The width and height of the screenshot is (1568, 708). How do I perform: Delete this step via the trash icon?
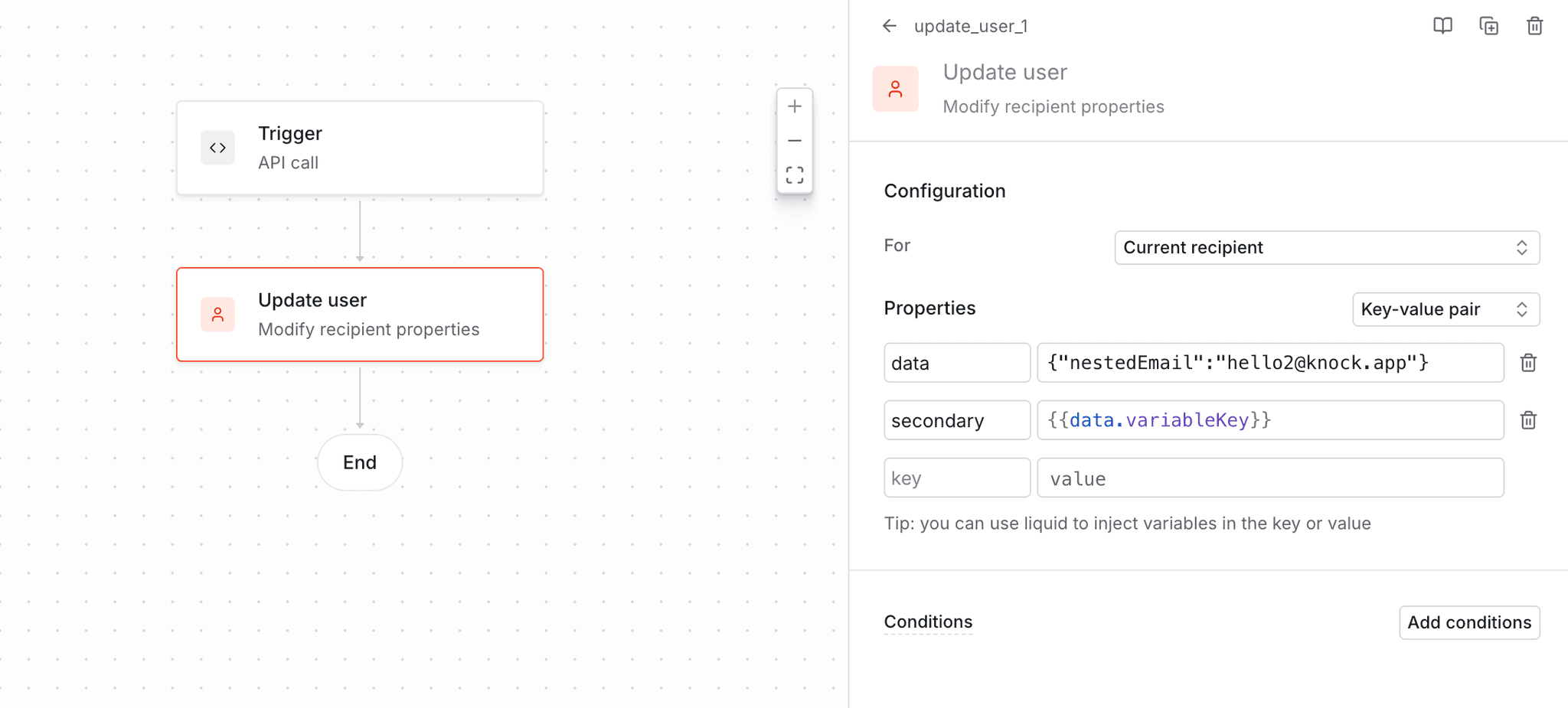tap(1534, 25)
